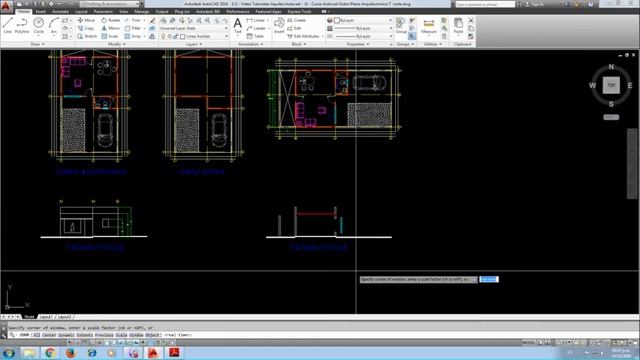Open Google Chrome from the taskbar
Viewport: 640px width, 360px height.
(50, 353)
